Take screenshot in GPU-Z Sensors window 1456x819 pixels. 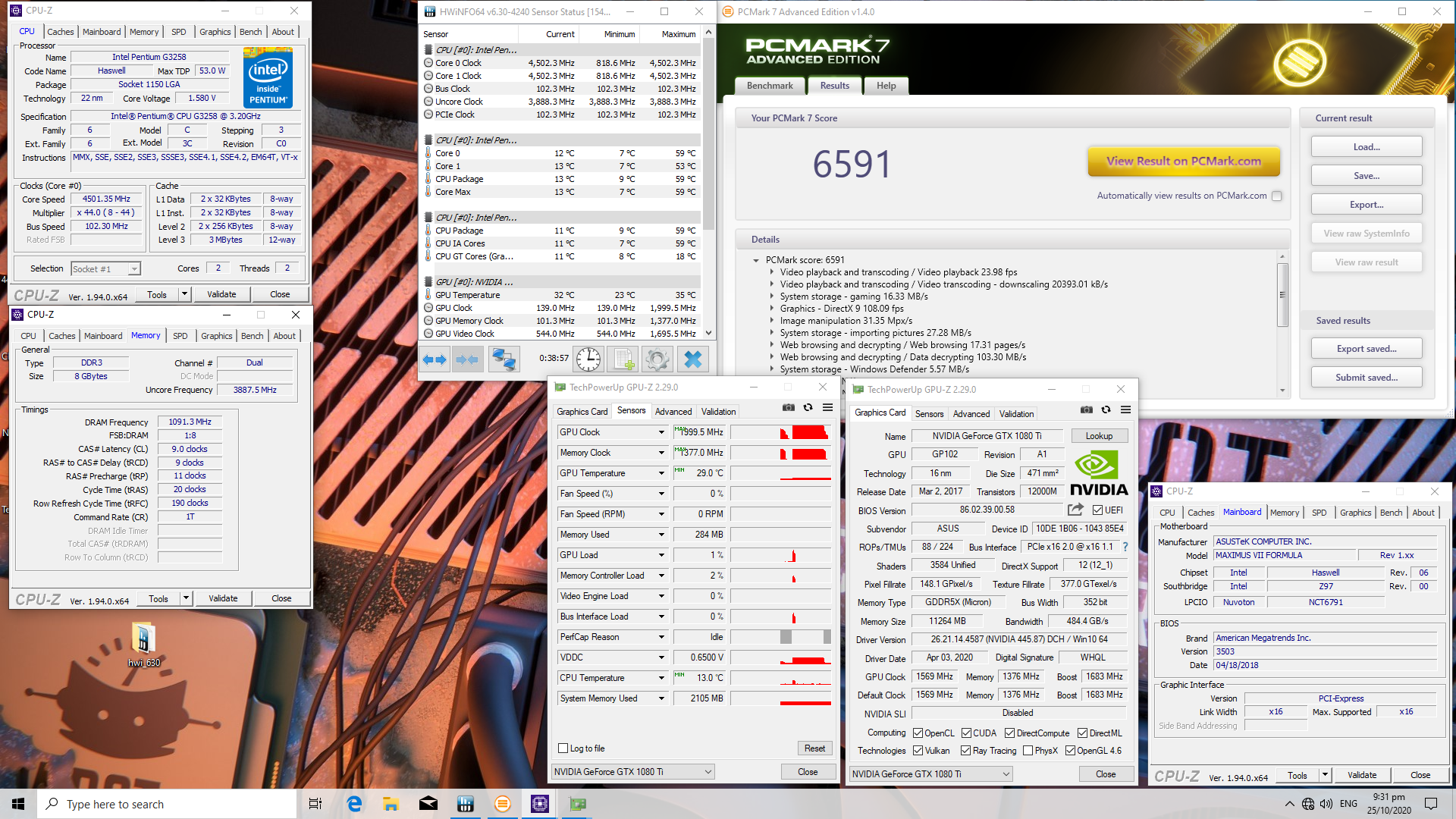(x=789, y=408)
